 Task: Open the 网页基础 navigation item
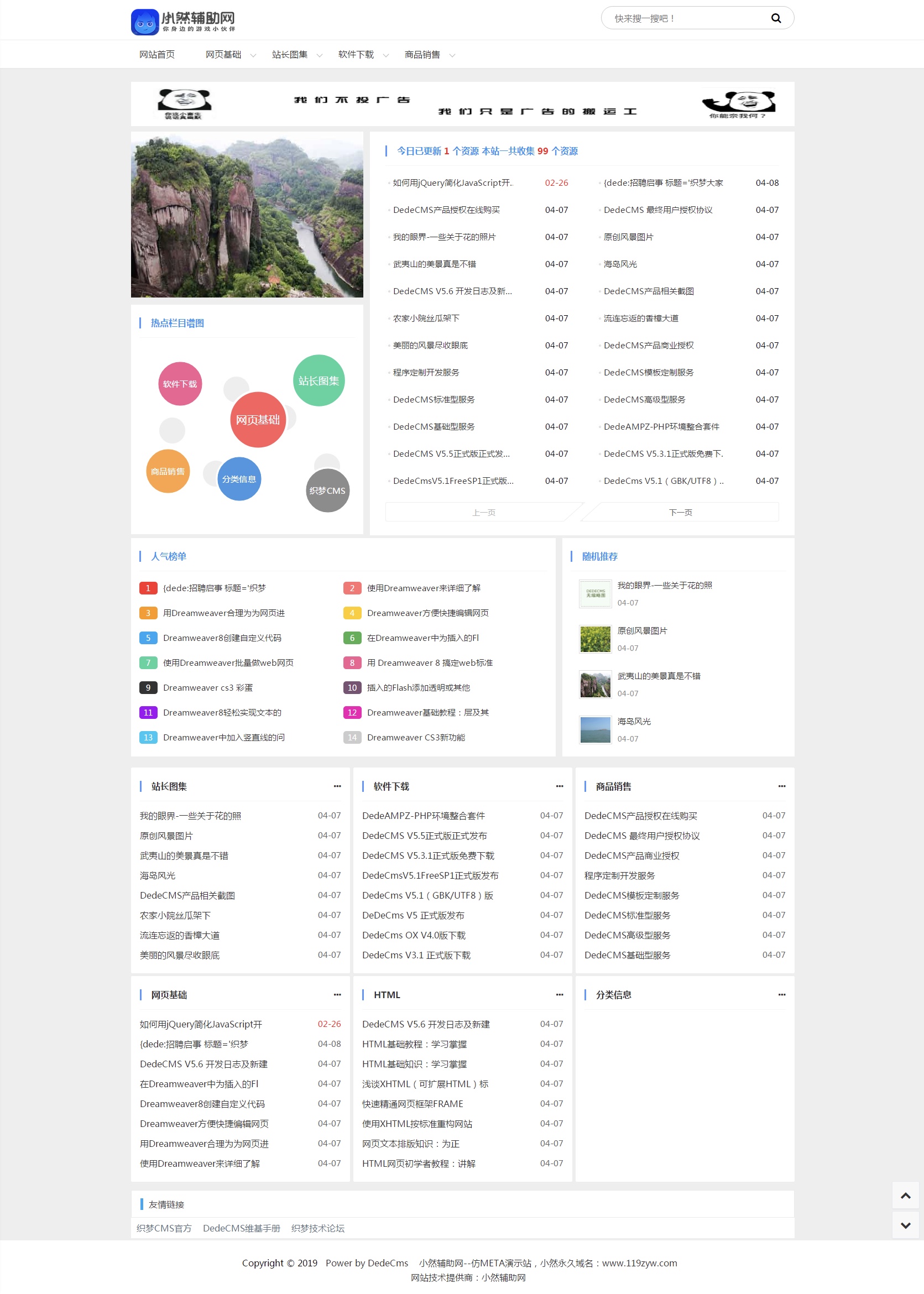(x=223, y=55)
